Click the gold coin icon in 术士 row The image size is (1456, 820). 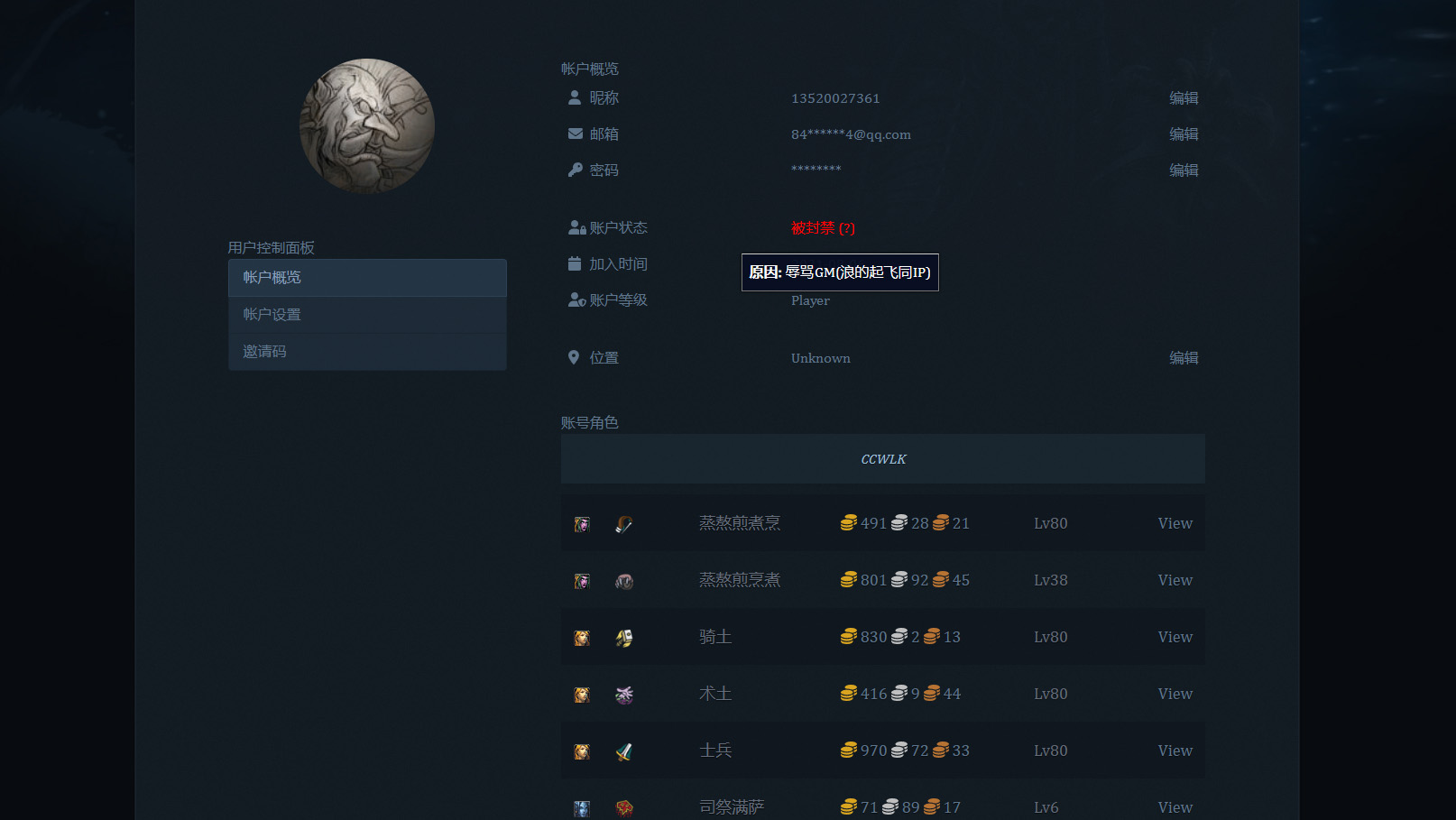pos(848,694)
